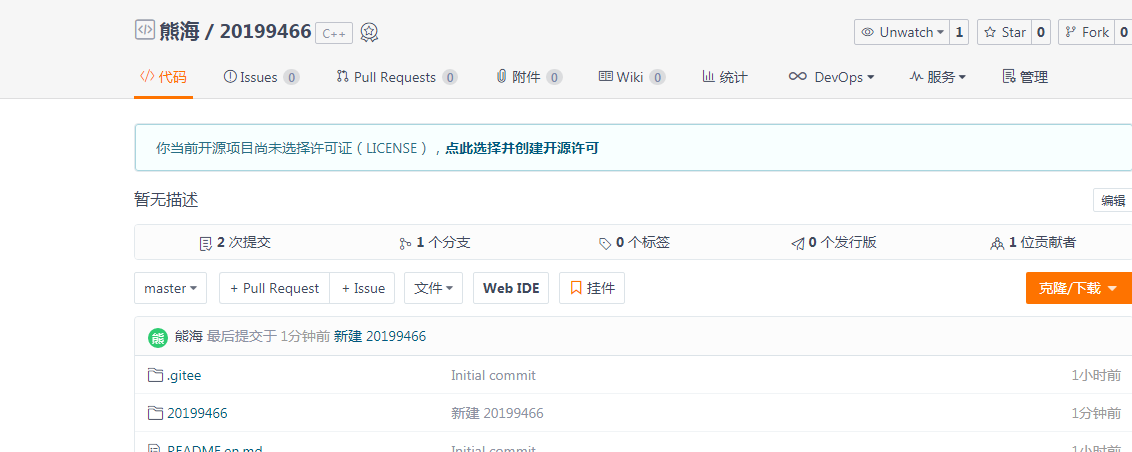Screen dimensions: 1132x452
Task: Click Initial commit message for .gitee
Action: (493, 375)
